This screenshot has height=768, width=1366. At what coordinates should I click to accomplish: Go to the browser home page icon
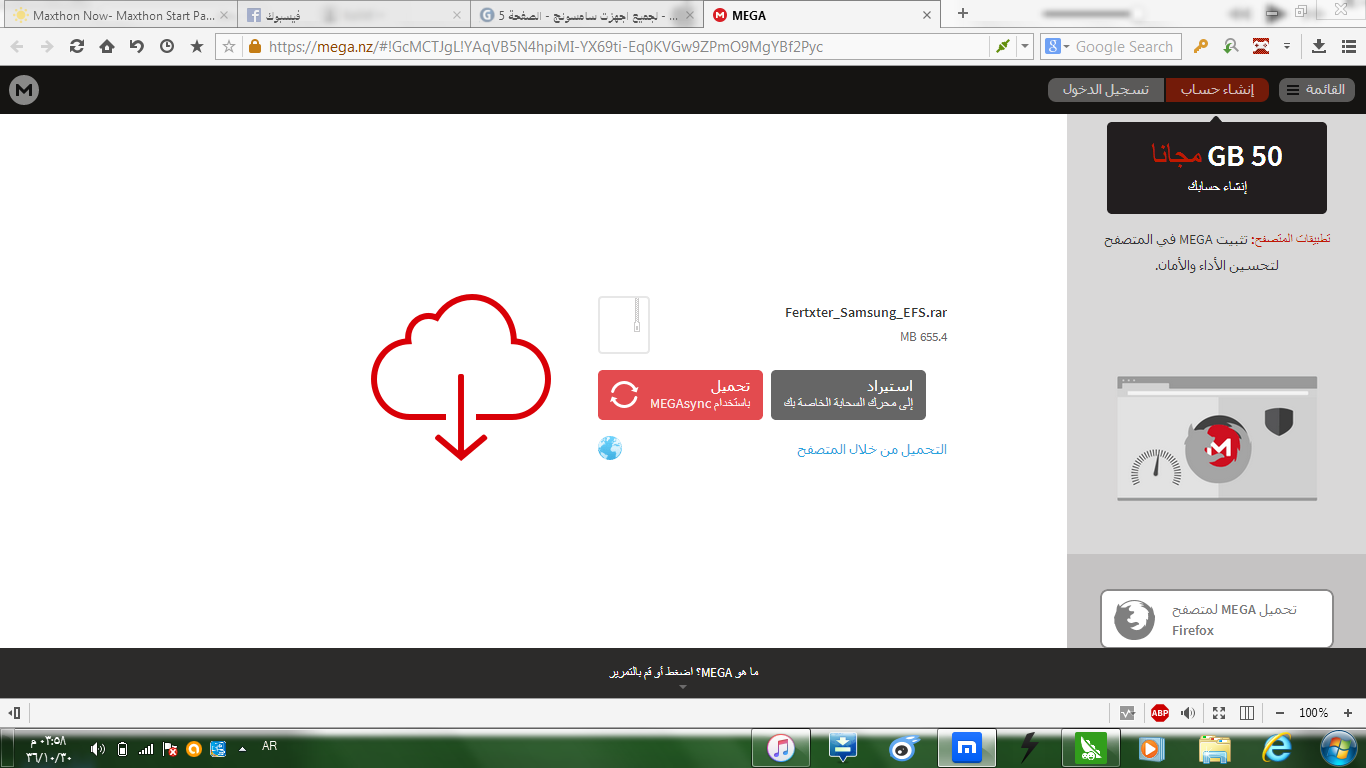pyautogui.click(x=107, y=46)
